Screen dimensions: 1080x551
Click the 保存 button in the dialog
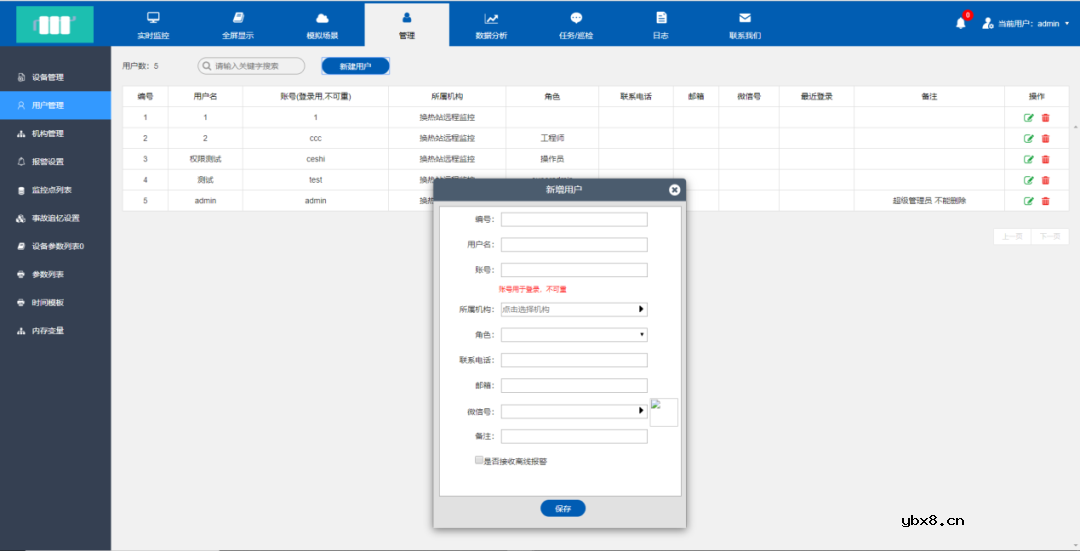[x=563, y=508]
